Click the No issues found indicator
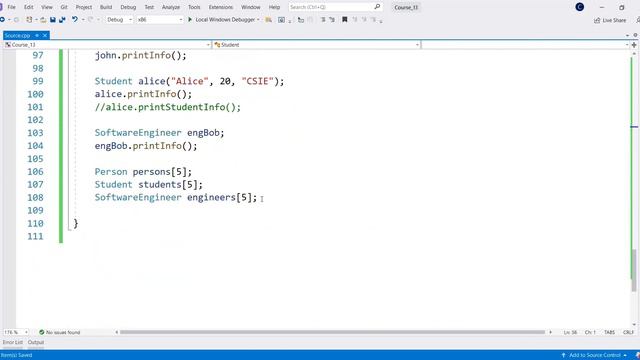The height and width of the screenshot is (360, 640). [60, 332]
